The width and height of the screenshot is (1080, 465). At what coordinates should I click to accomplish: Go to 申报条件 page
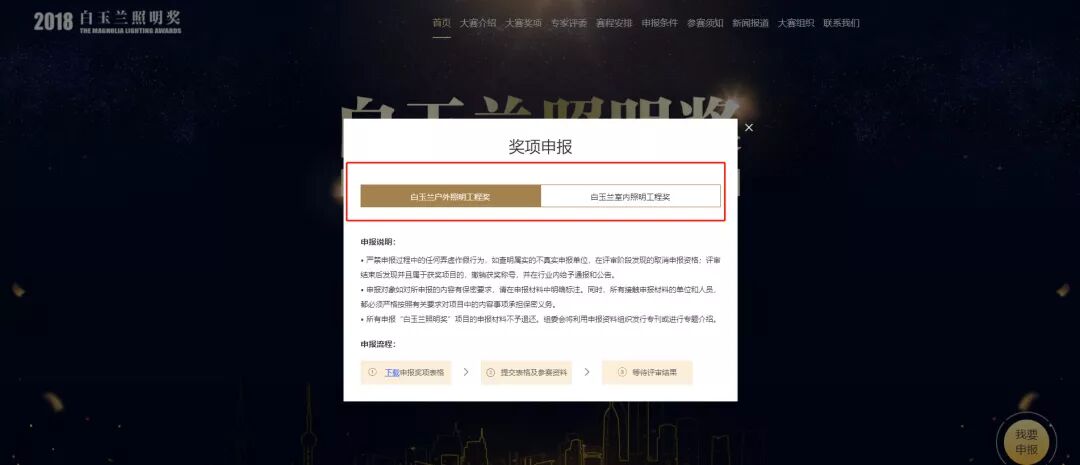pyautogui.click(x=660, y=23)
